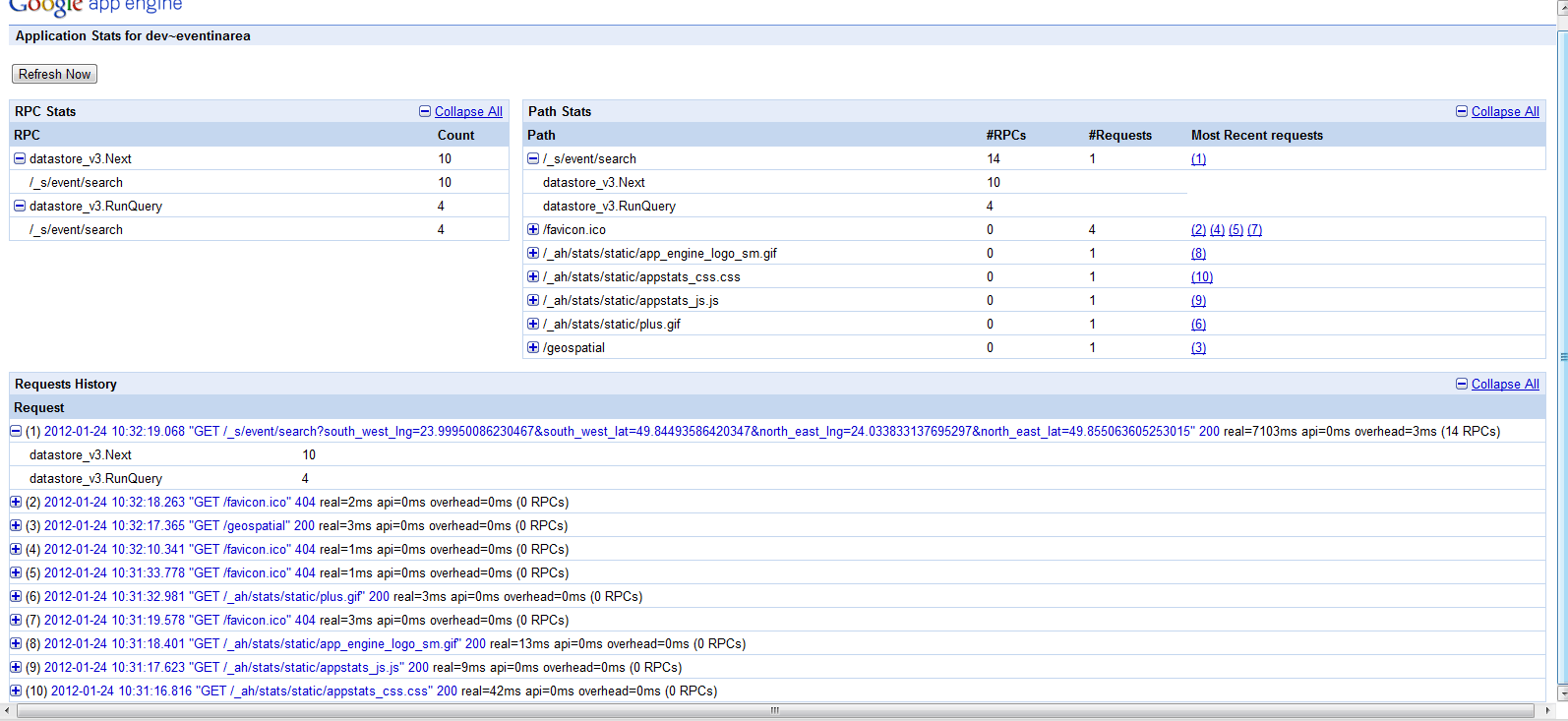Open recent request link (6)
Viewport: 1568px width, 721px height.
pos(1198,324)
